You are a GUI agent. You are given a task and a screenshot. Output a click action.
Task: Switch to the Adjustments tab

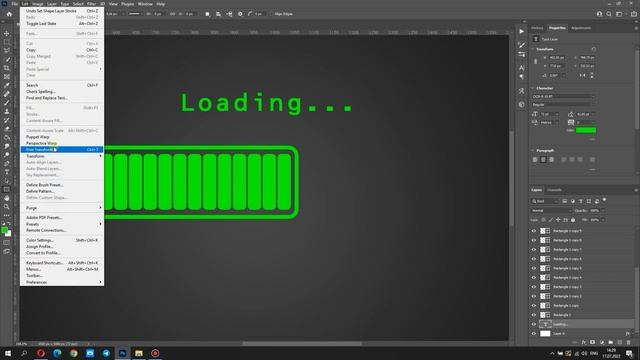(581, 28)
